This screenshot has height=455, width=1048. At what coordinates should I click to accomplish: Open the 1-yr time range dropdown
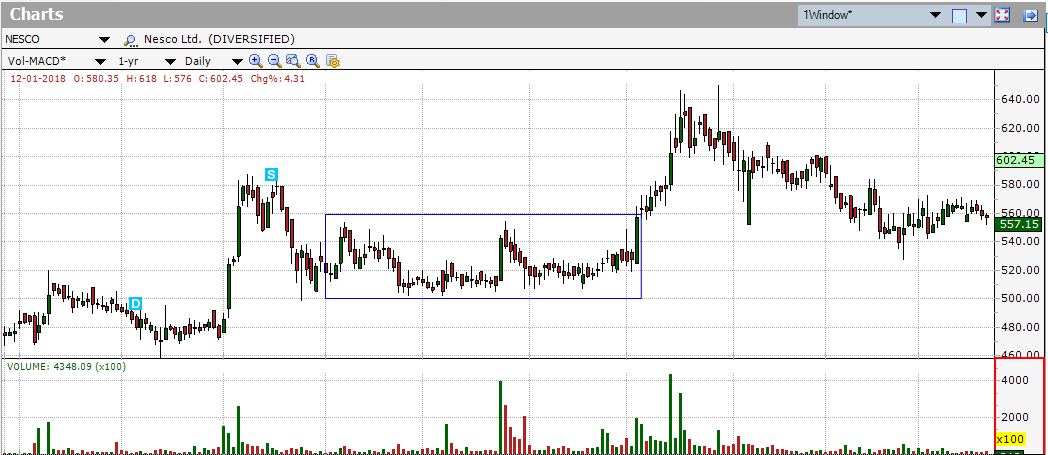click(157, 61)
